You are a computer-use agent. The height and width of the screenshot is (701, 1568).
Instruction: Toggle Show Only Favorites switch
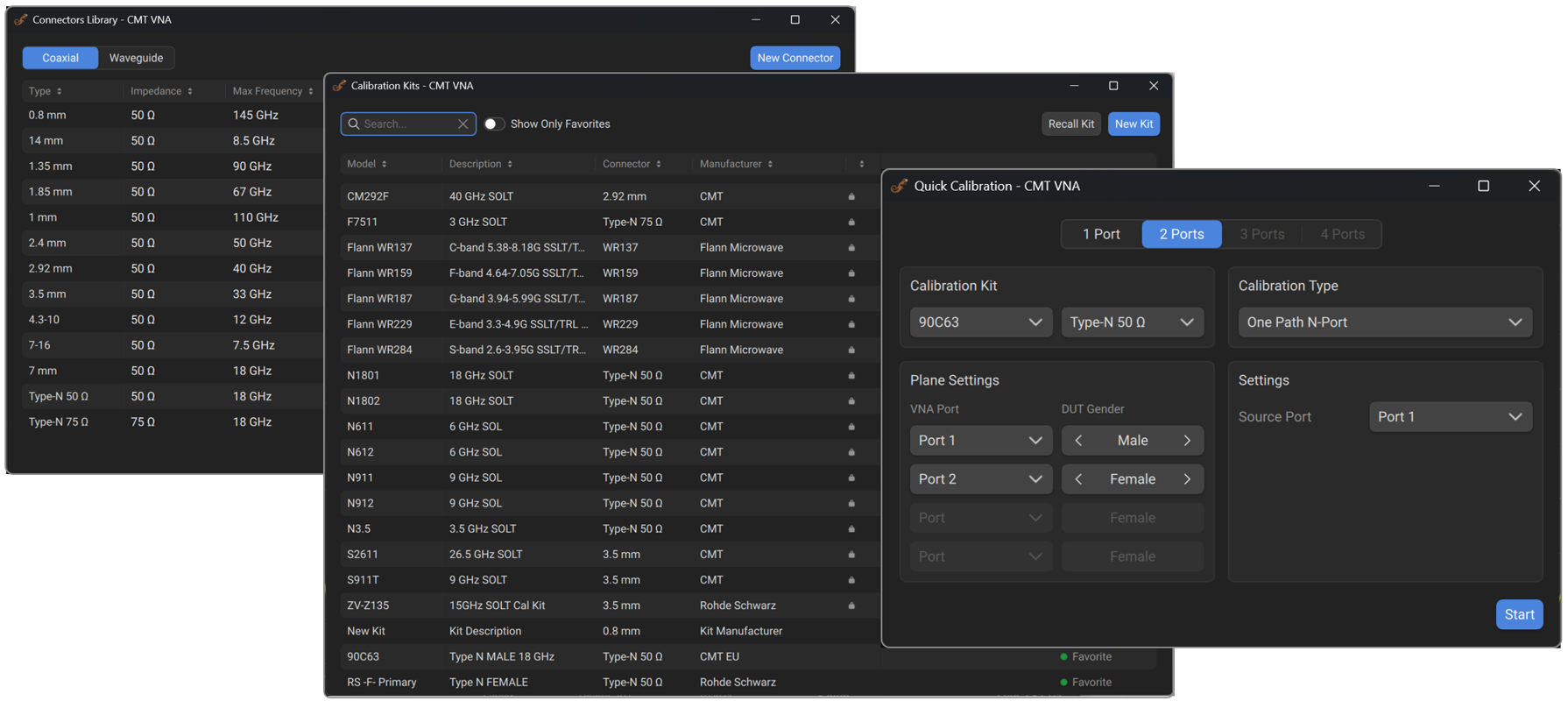(494, 124)
